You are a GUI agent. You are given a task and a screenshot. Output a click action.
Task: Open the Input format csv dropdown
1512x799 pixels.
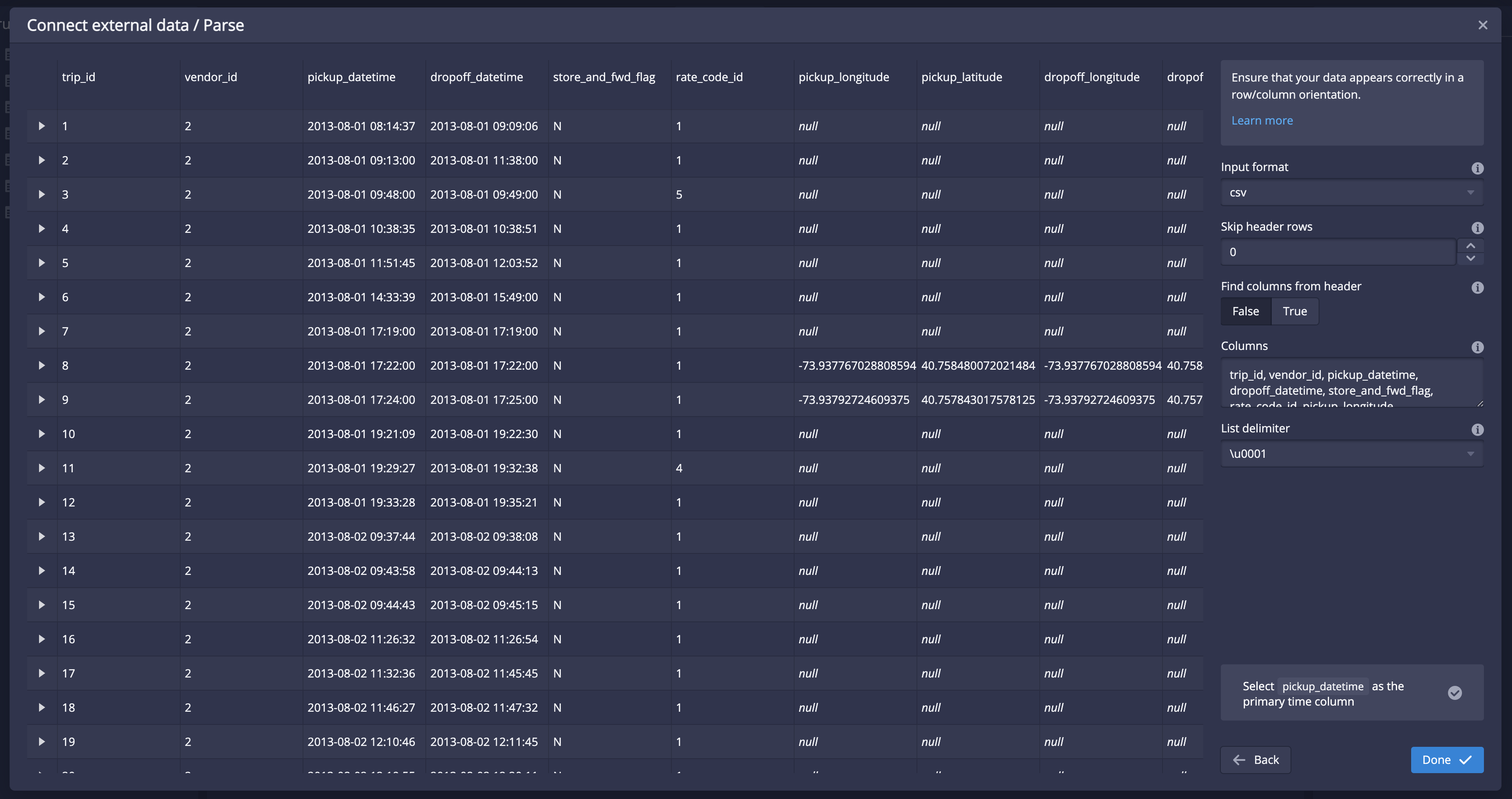coord(1351,193)
